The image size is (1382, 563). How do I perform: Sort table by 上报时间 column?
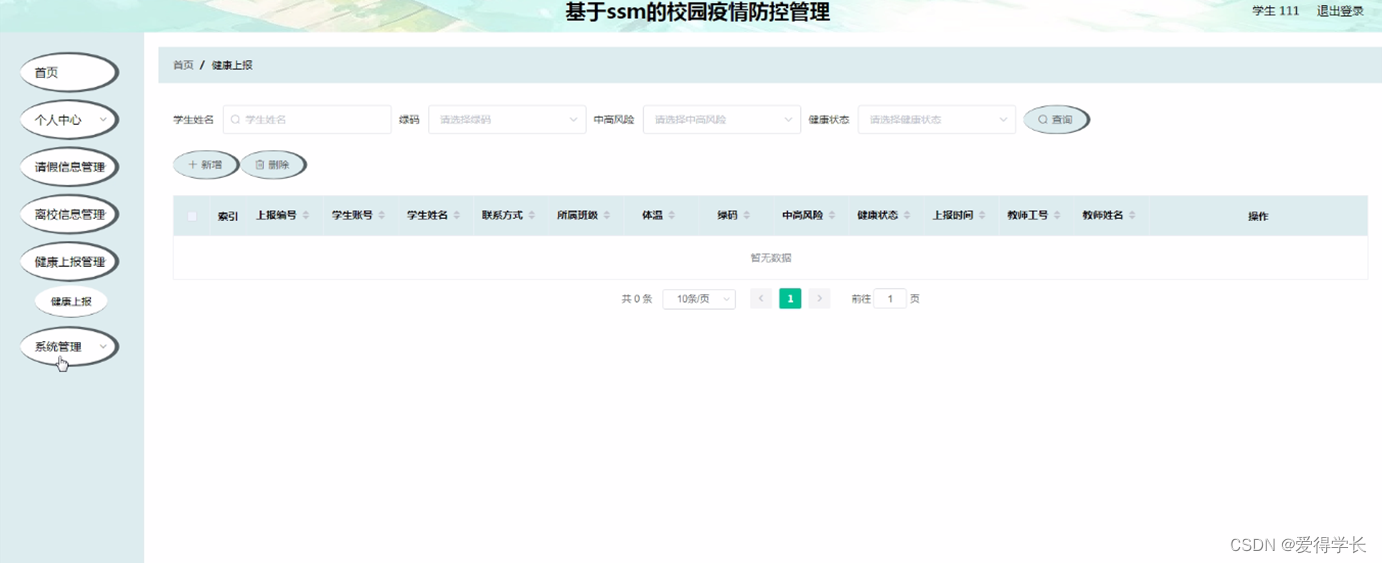[x=982, y=215]
